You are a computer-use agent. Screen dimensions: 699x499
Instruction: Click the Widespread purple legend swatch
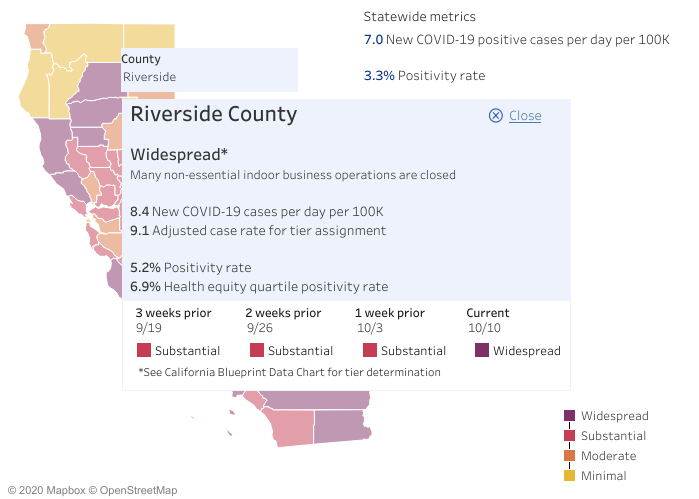point(570,416)
